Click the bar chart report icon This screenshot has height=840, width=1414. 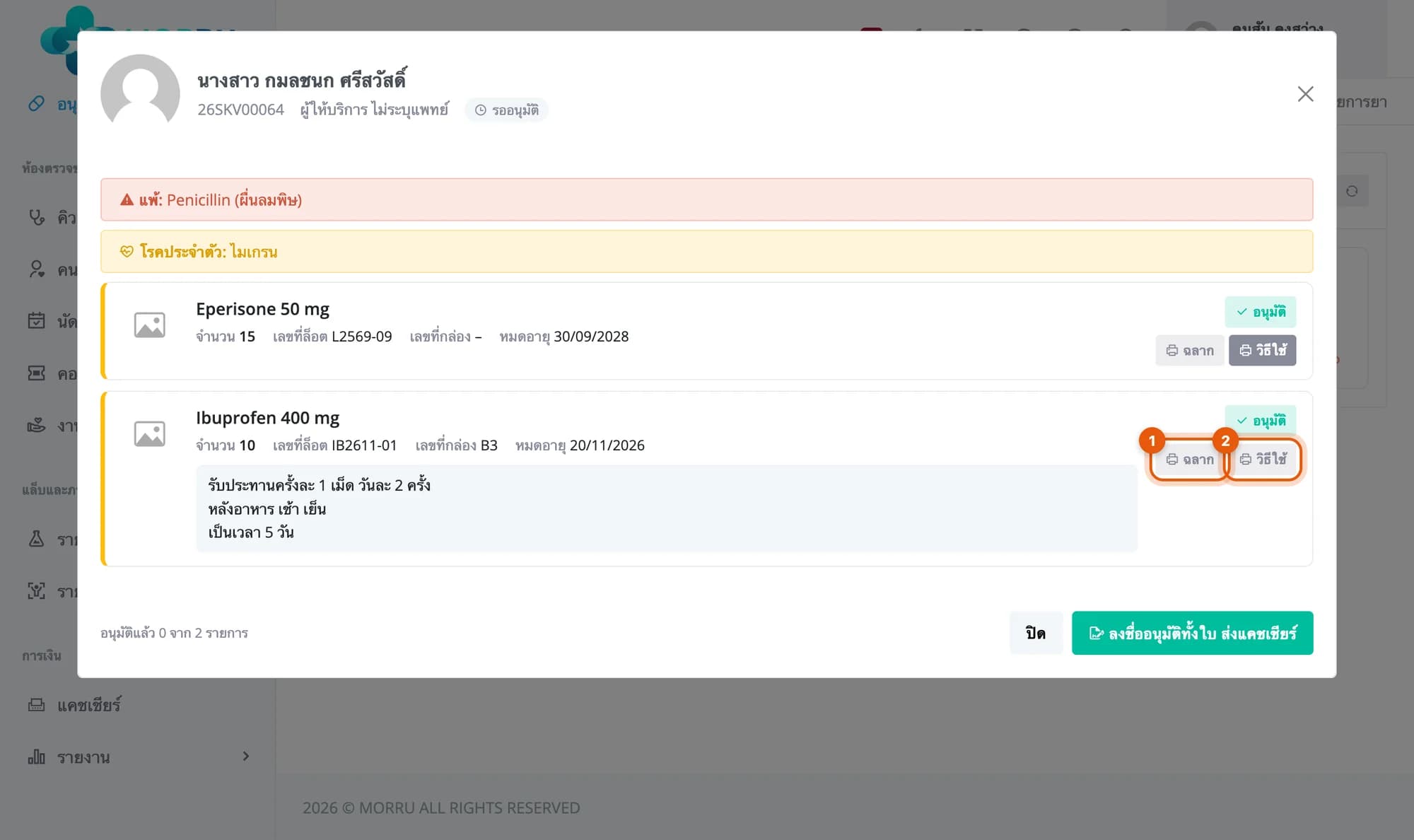(36, 757)
